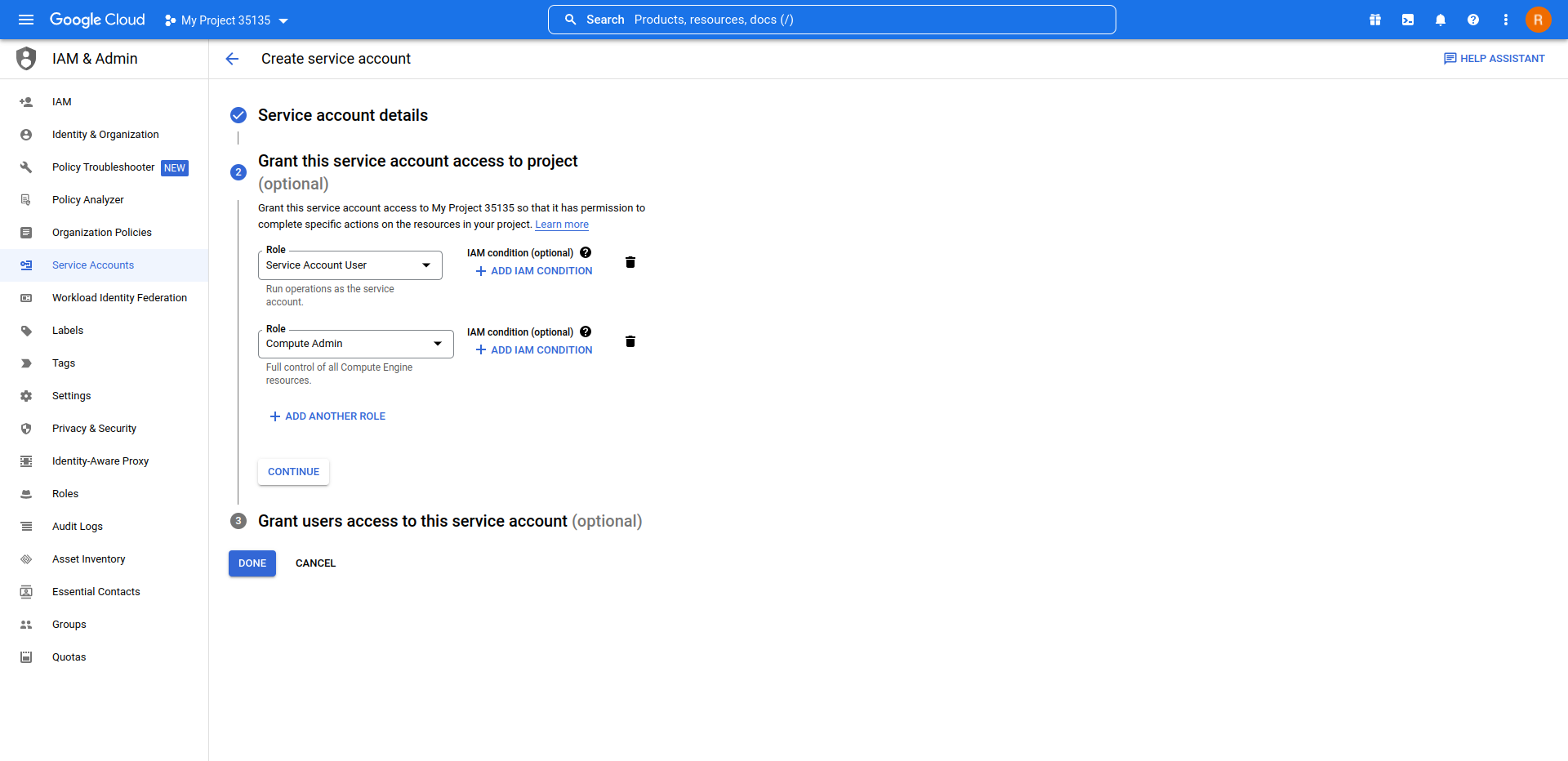The width and height of the screenshot is (1568, 761).
Task: Navigate to Roles in the sidebar
Action: tap(65, 493)
